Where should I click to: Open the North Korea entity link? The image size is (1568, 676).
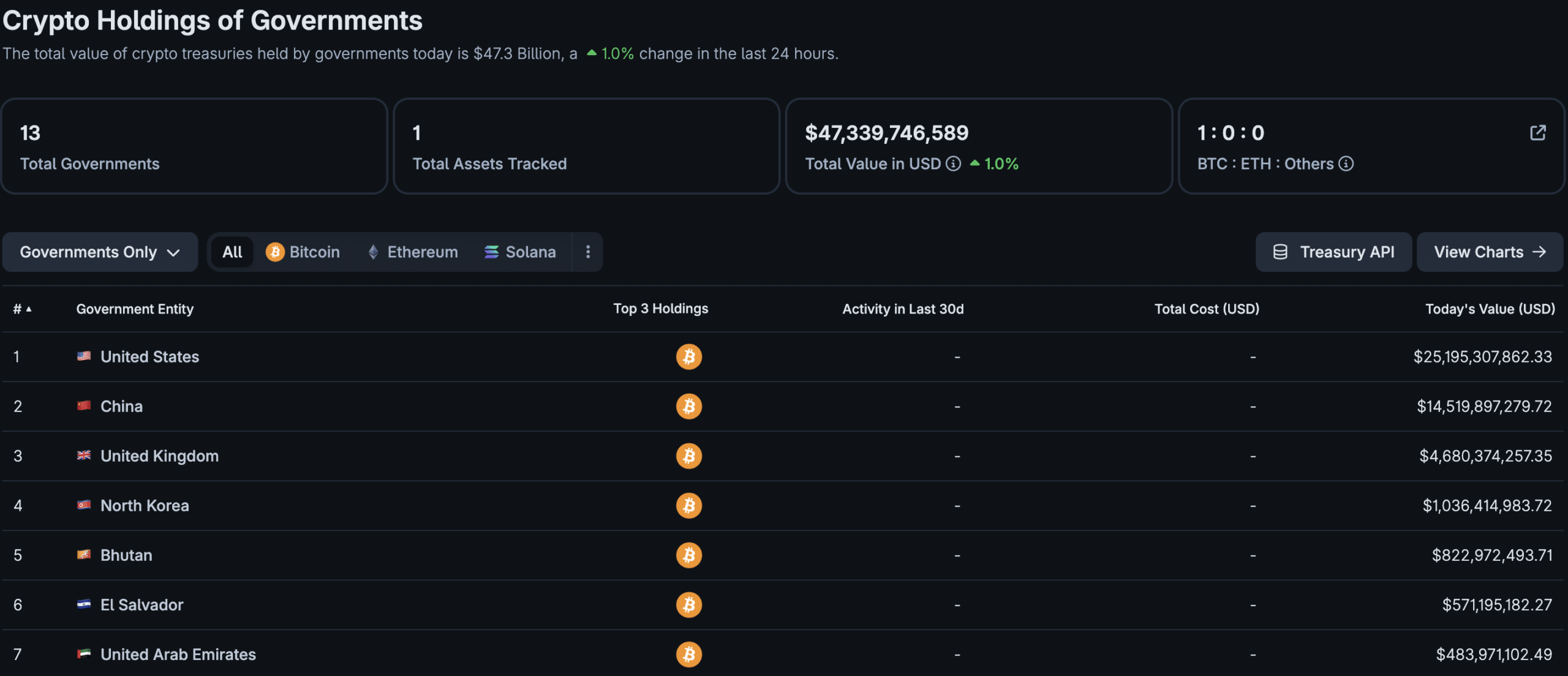(x=145, y=505)
